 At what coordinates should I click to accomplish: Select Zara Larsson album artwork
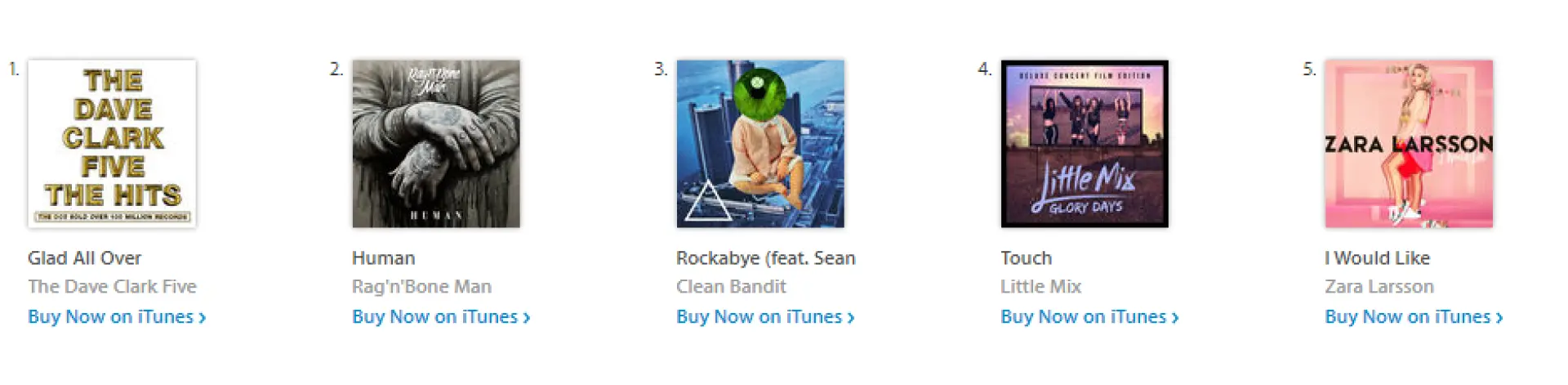pos(1409,144)
